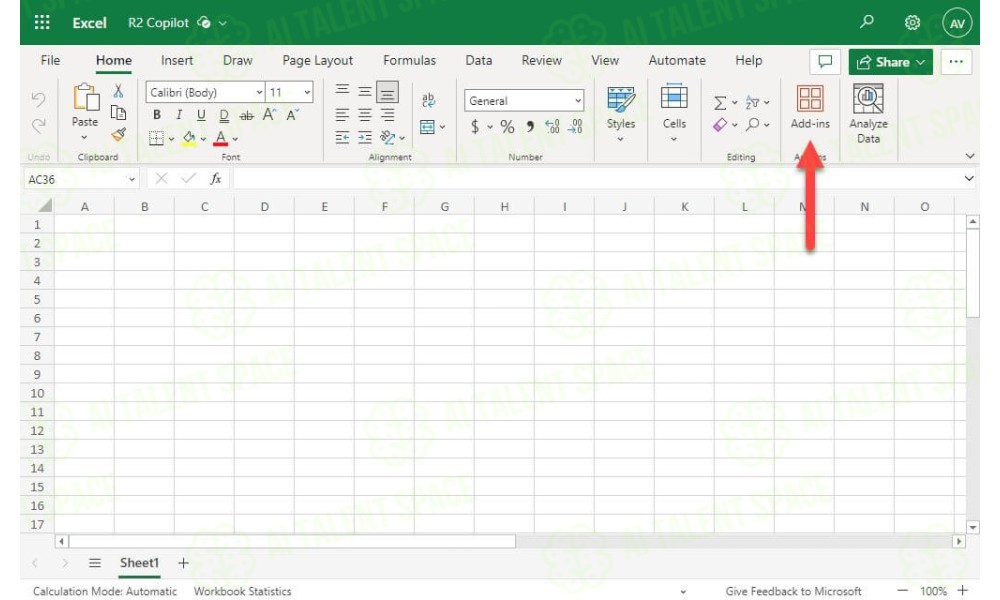Apply the red font color
The height and width of the screenshot is (600, 1000).
click(221, 138)
